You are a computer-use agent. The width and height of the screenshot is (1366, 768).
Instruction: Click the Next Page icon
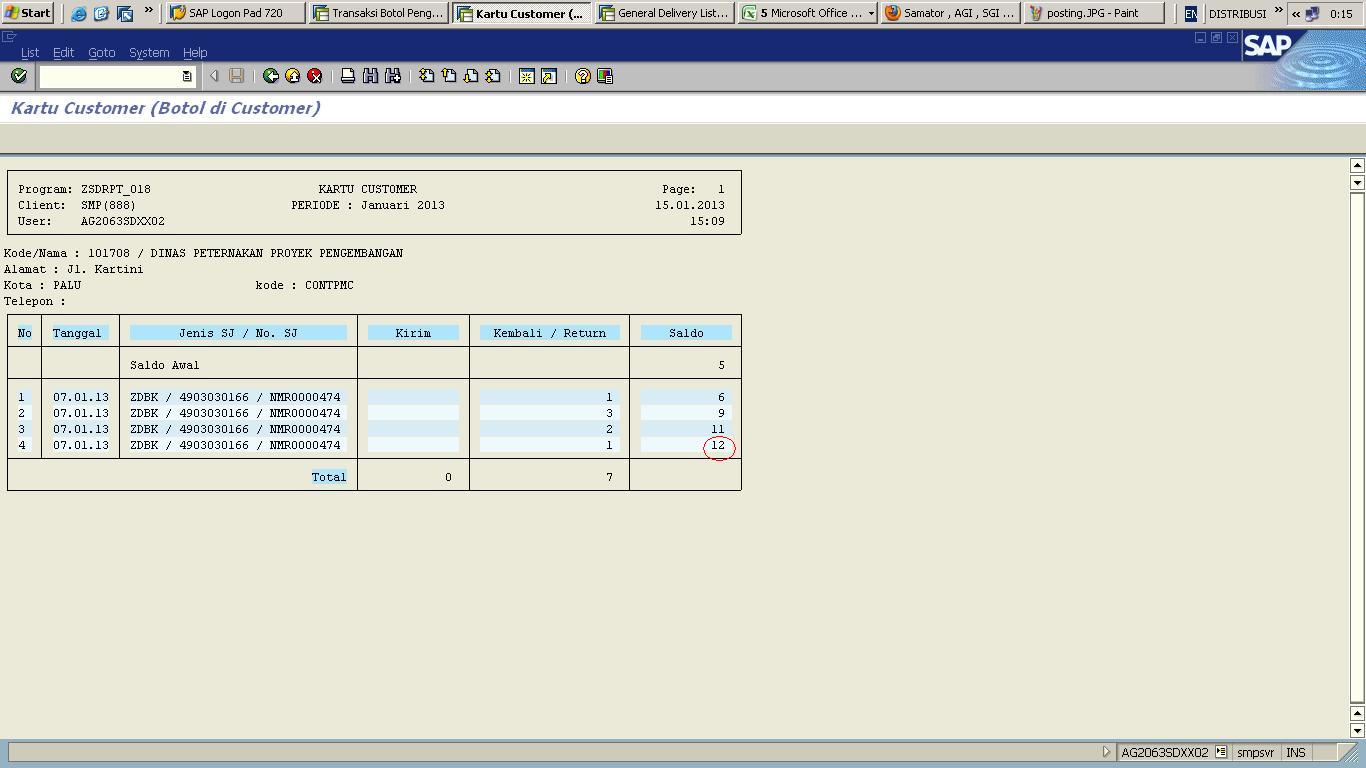[471, 76]
